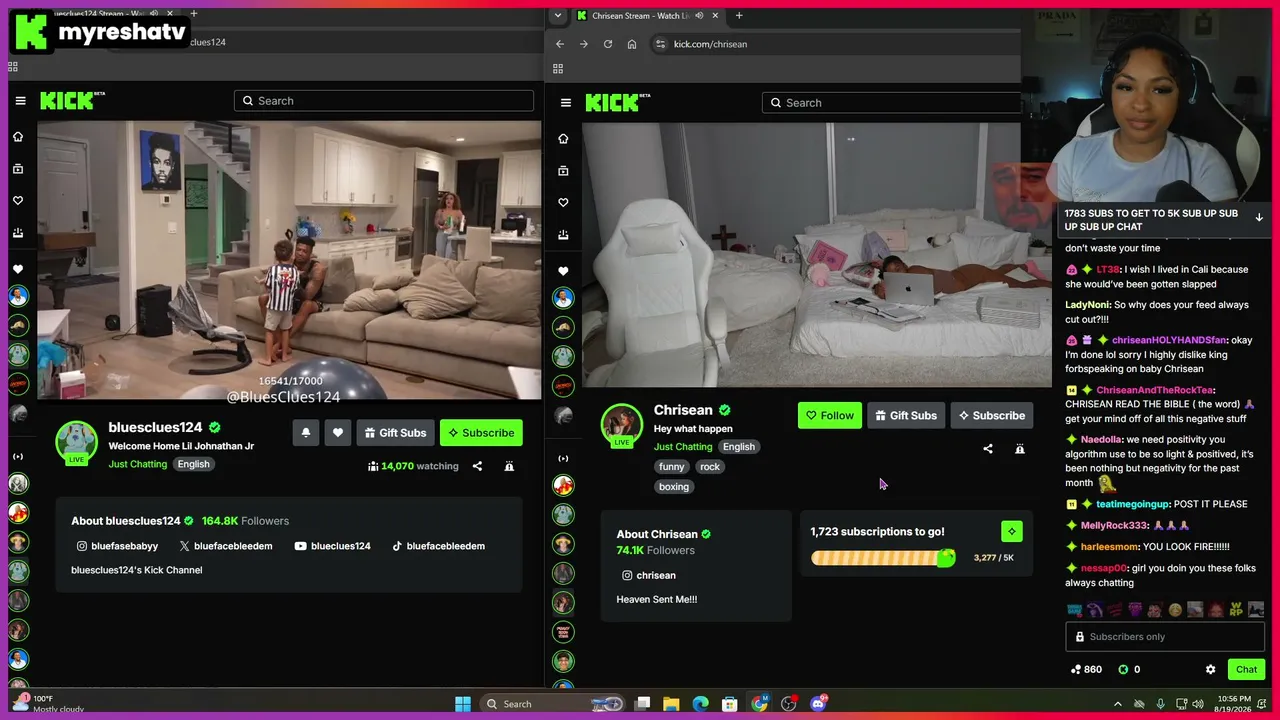Close the Chrisean Stream tab
The image size is (1280, 720).
click(715, 16)
